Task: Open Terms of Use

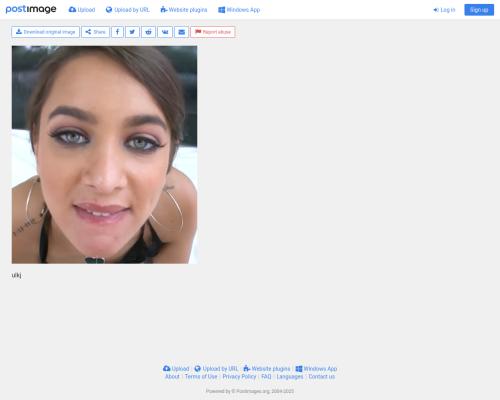Action: pyautogui.click(x=201, y=377)
